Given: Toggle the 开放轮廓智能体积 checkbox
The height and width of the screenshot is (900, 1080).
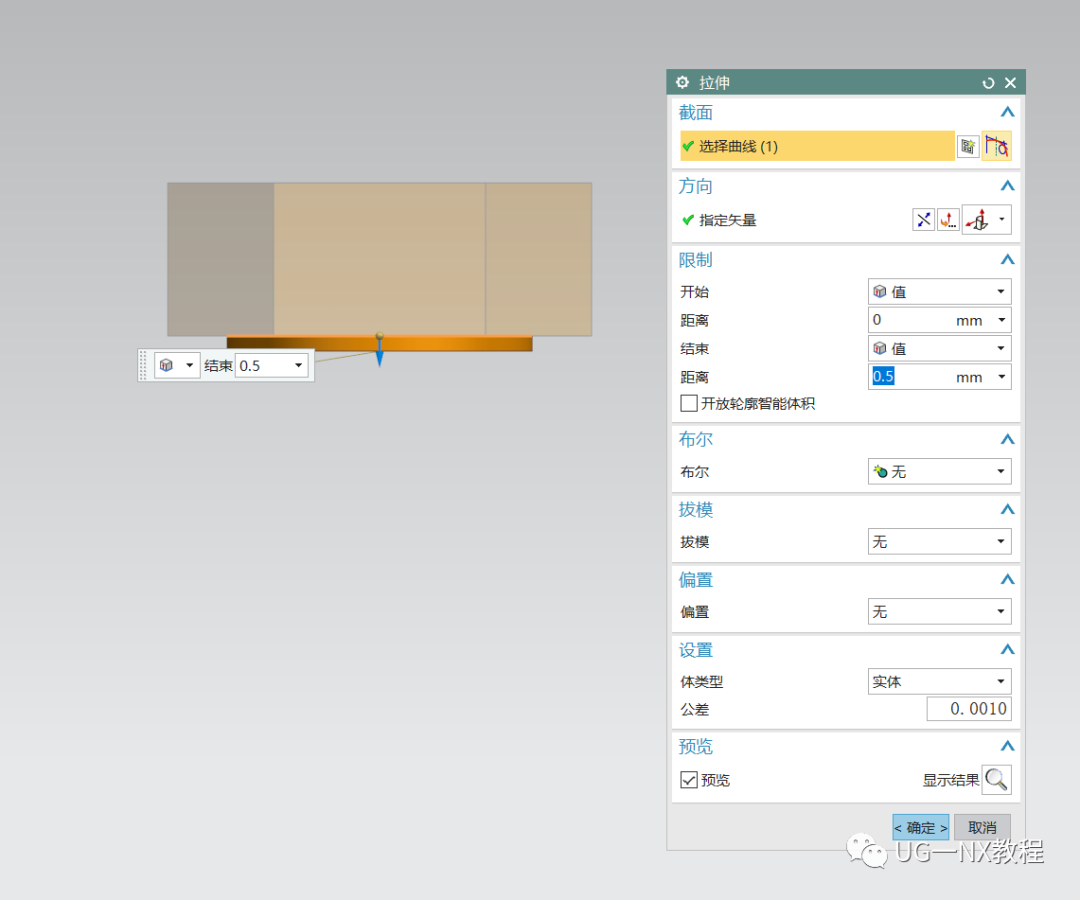Looking at the screenshot, I should tap(689, 404).
